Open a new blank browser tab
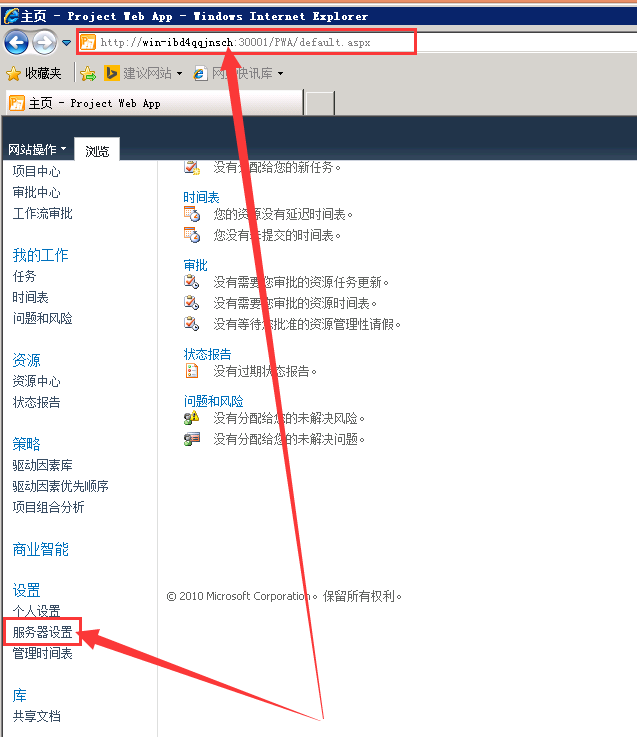 pyautogui.click(x=320, y=103)
